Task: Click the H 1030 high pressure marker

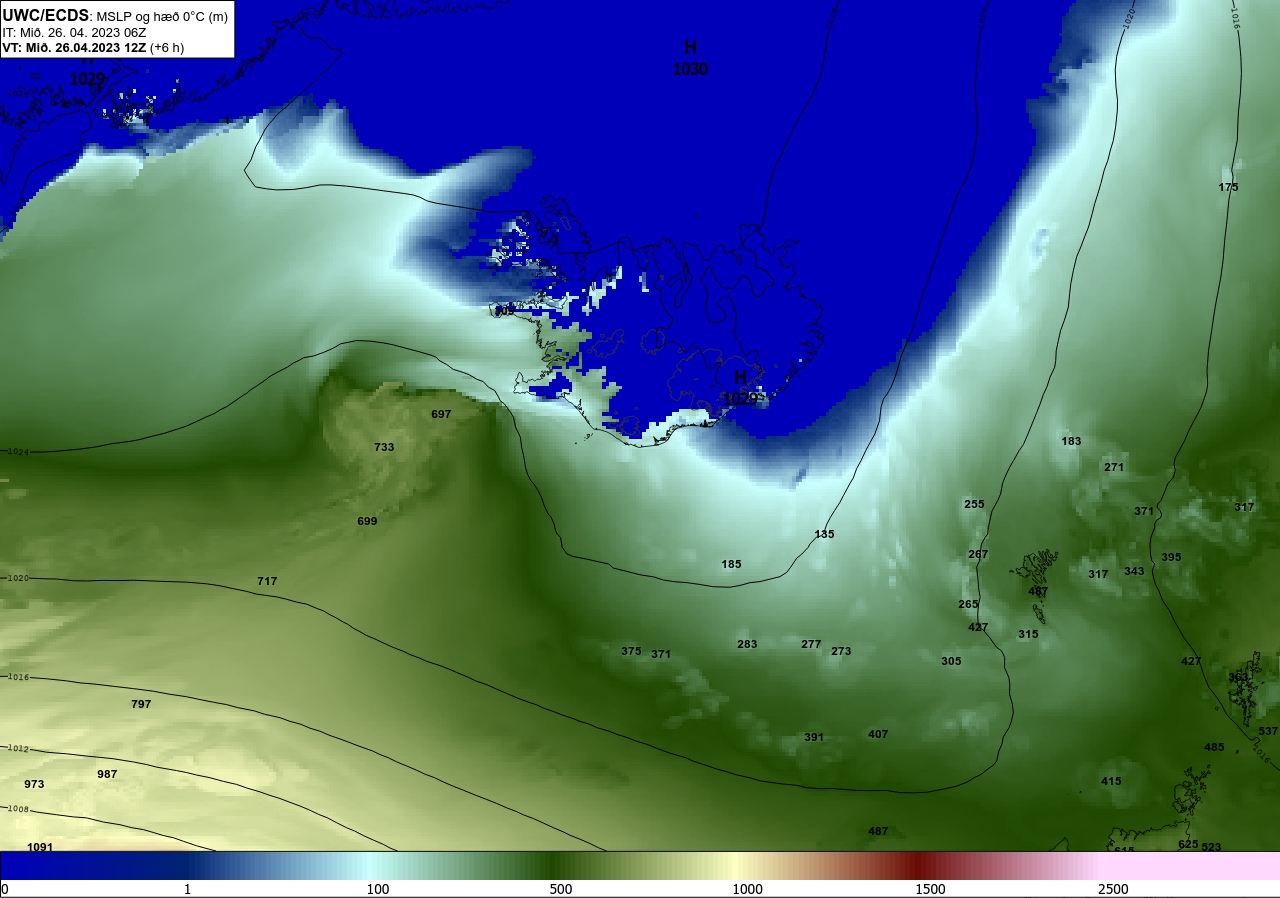Action: pyautogui.click(x=690, y=58)
